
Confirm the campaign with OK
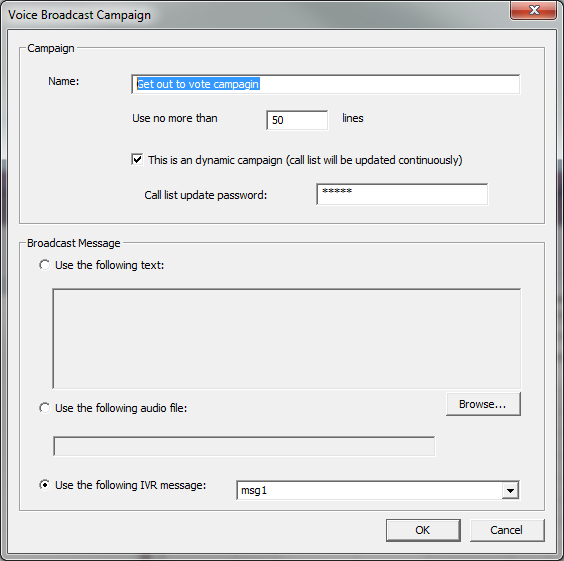pyautogui.click(x=423, y=530)
